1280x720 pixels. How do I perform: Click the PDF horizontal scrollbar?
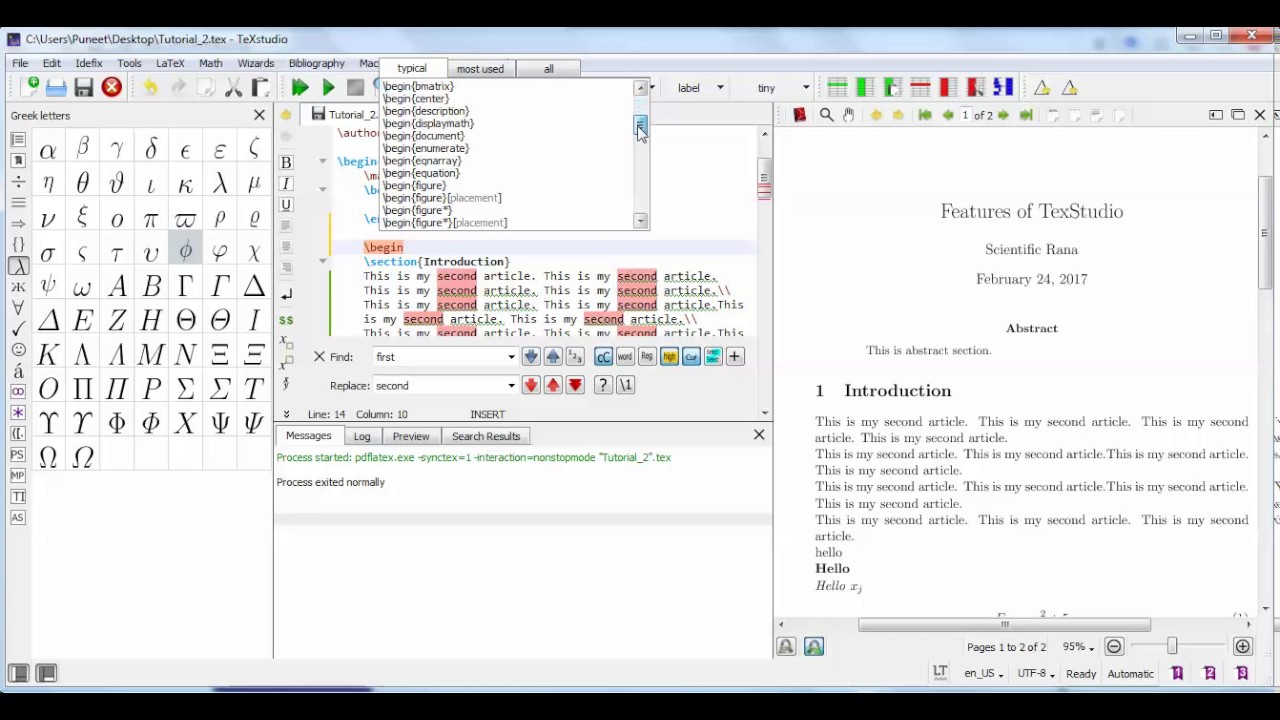1004,625
